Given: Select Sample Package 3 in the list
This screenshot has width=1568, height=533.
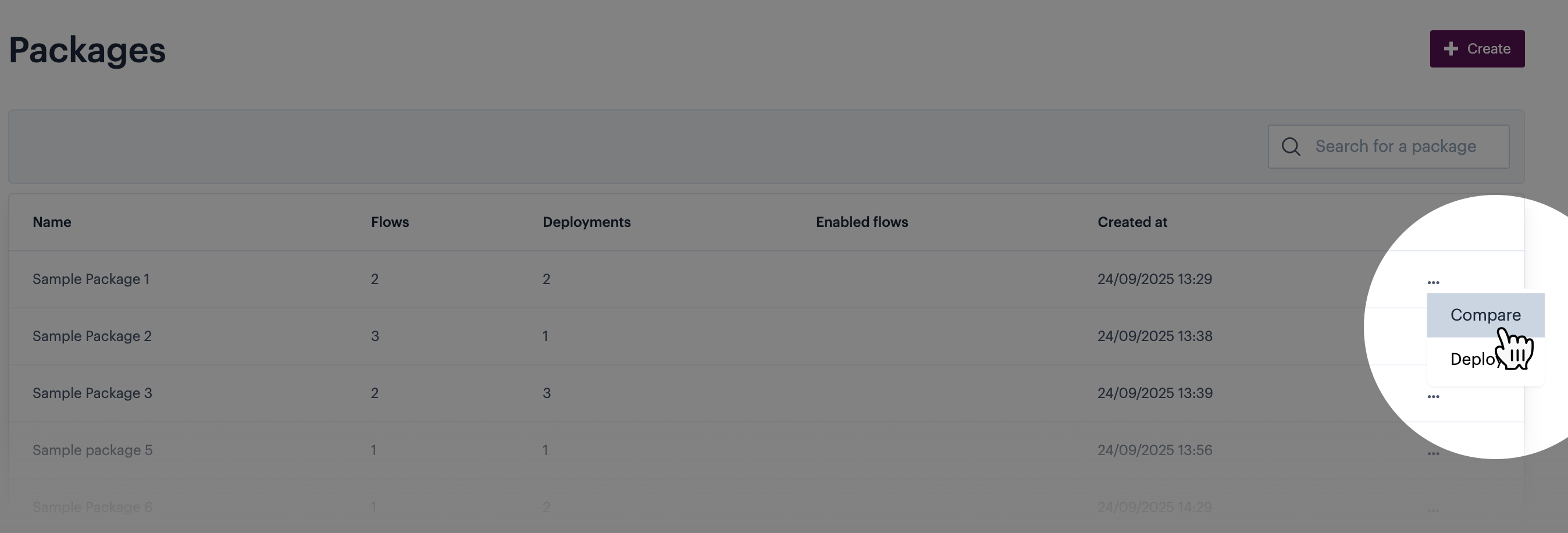Looking at the screenshot, I should pyautogui.click(x=92, y=393).
